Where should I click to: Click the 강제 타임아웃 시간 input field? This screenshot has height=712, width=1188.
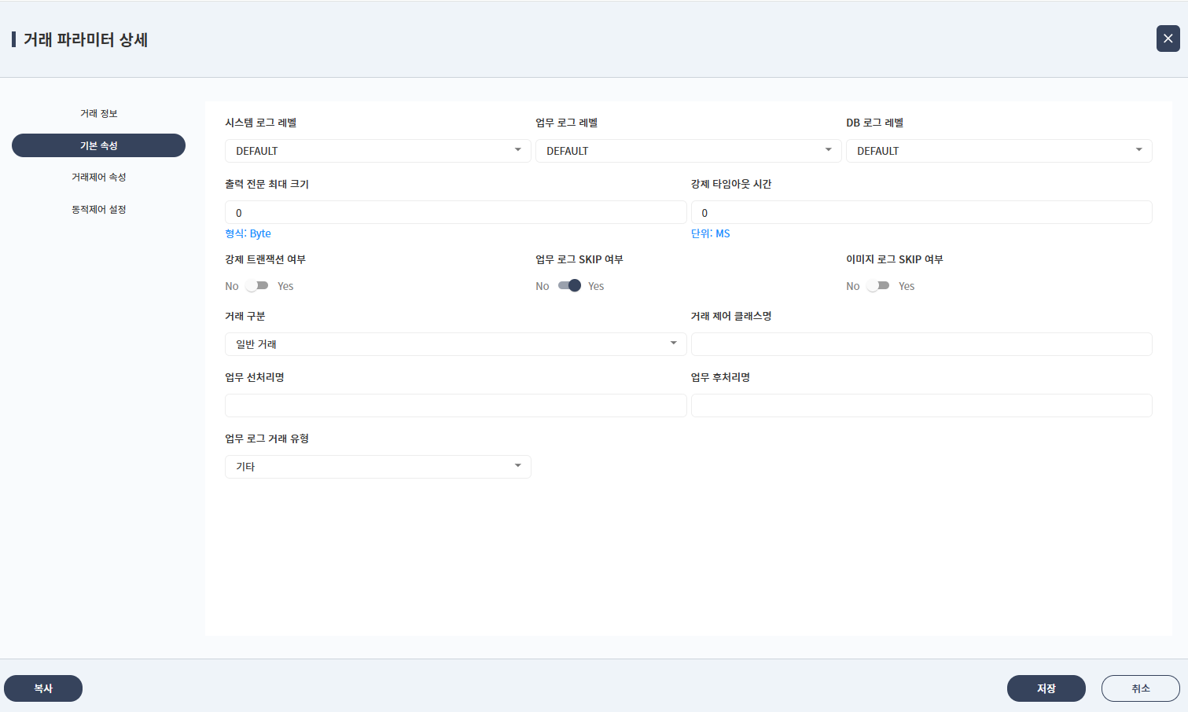(x=921, y=213)
